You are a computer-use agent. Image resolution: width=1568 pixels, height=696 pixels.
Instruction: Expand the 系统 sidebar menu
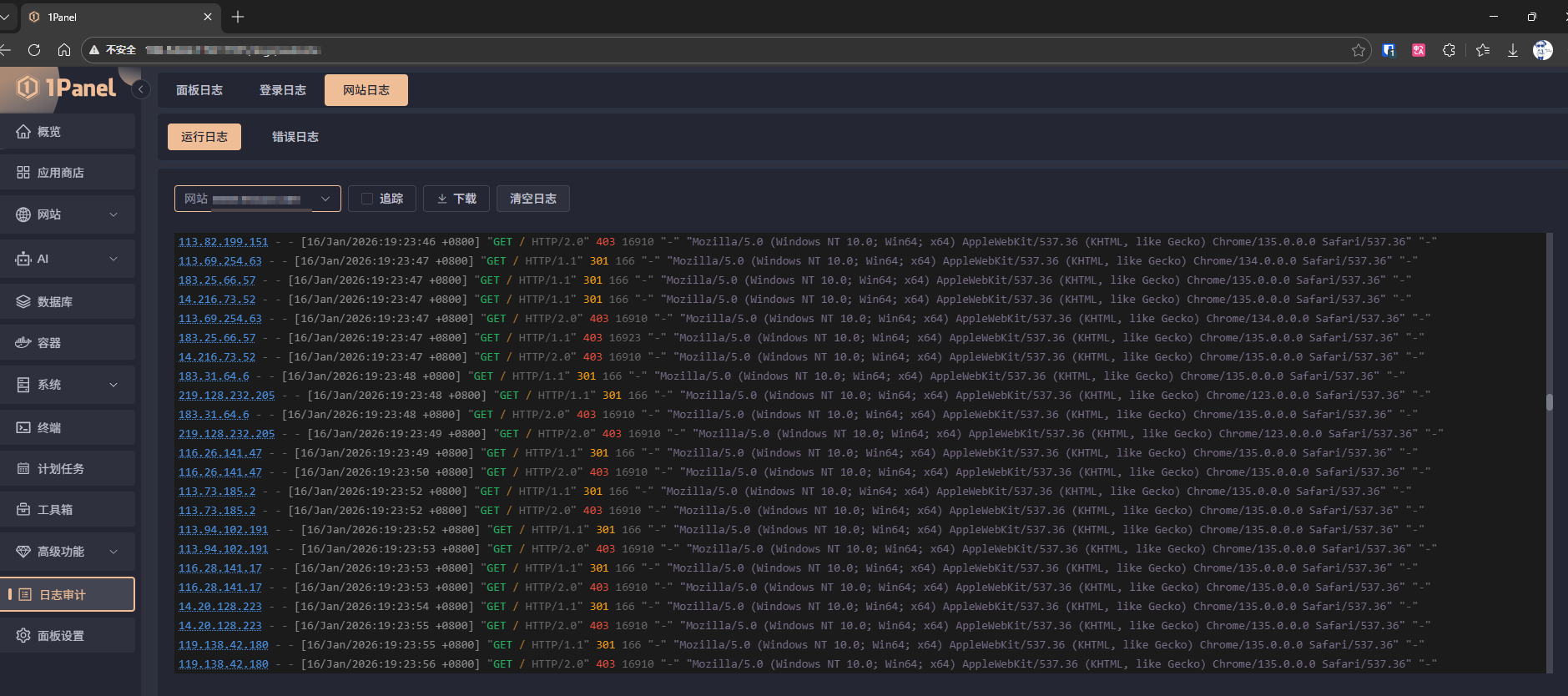[x=113, y=385]
